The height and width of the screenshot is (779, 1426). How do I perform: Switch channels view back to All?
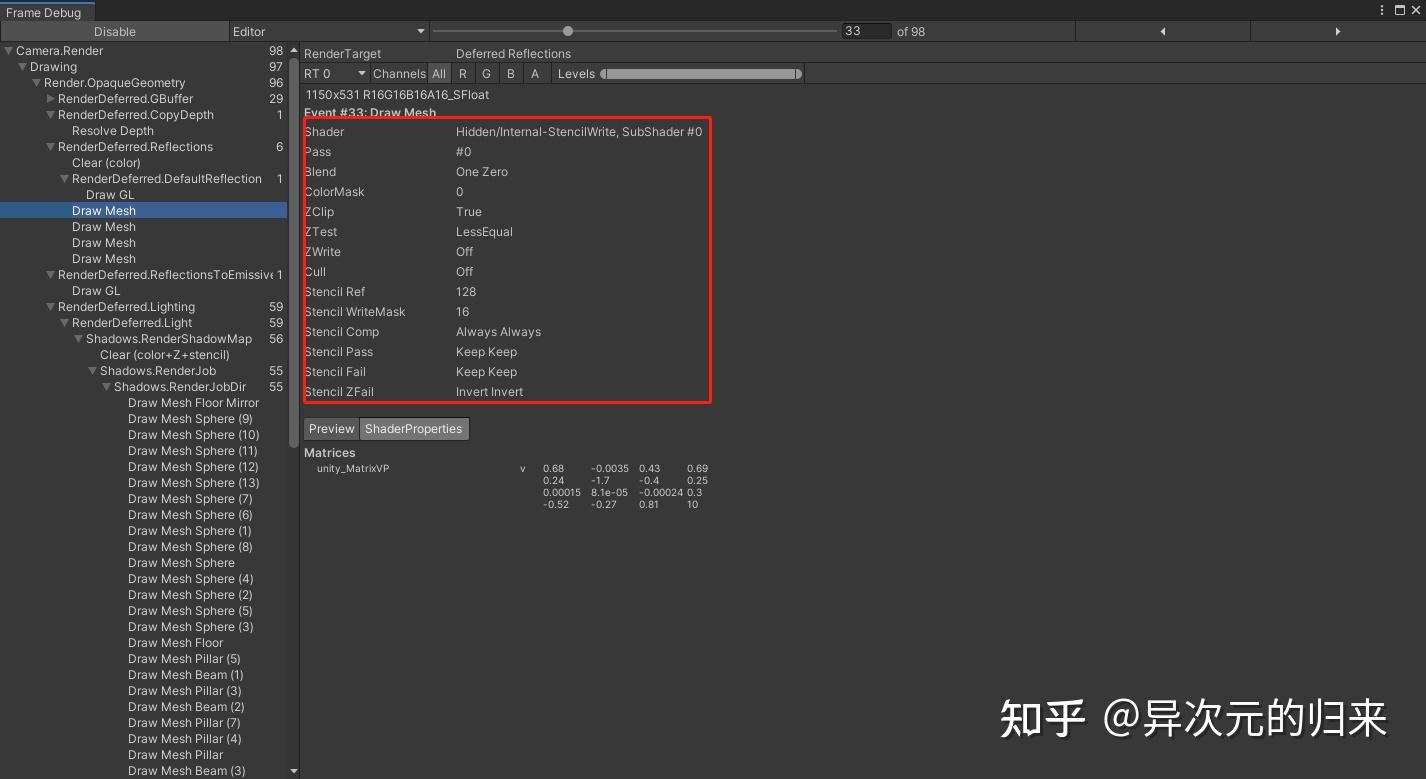coord(439,73)
